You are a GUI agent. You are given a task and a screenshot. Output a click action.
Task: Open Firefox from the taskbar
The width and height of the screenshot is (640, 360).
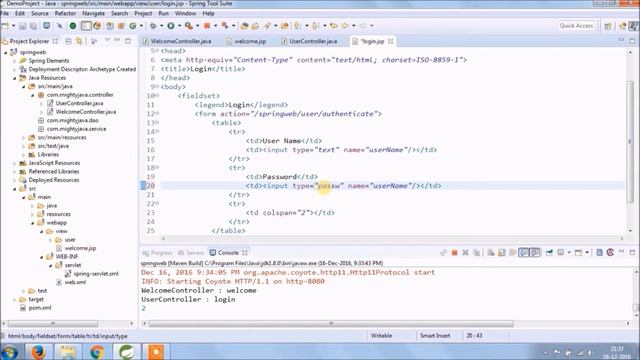click(x=38, y=352)
